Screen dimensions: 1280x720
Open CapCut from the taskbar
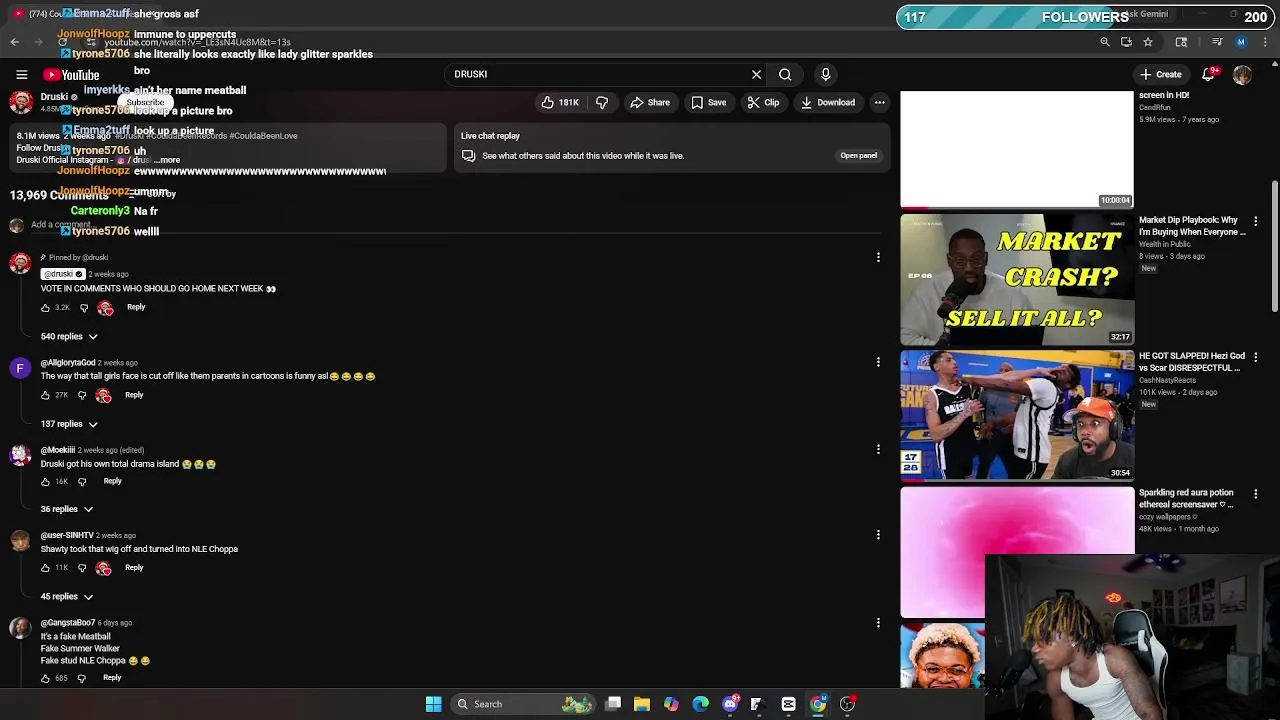[788, 704]
